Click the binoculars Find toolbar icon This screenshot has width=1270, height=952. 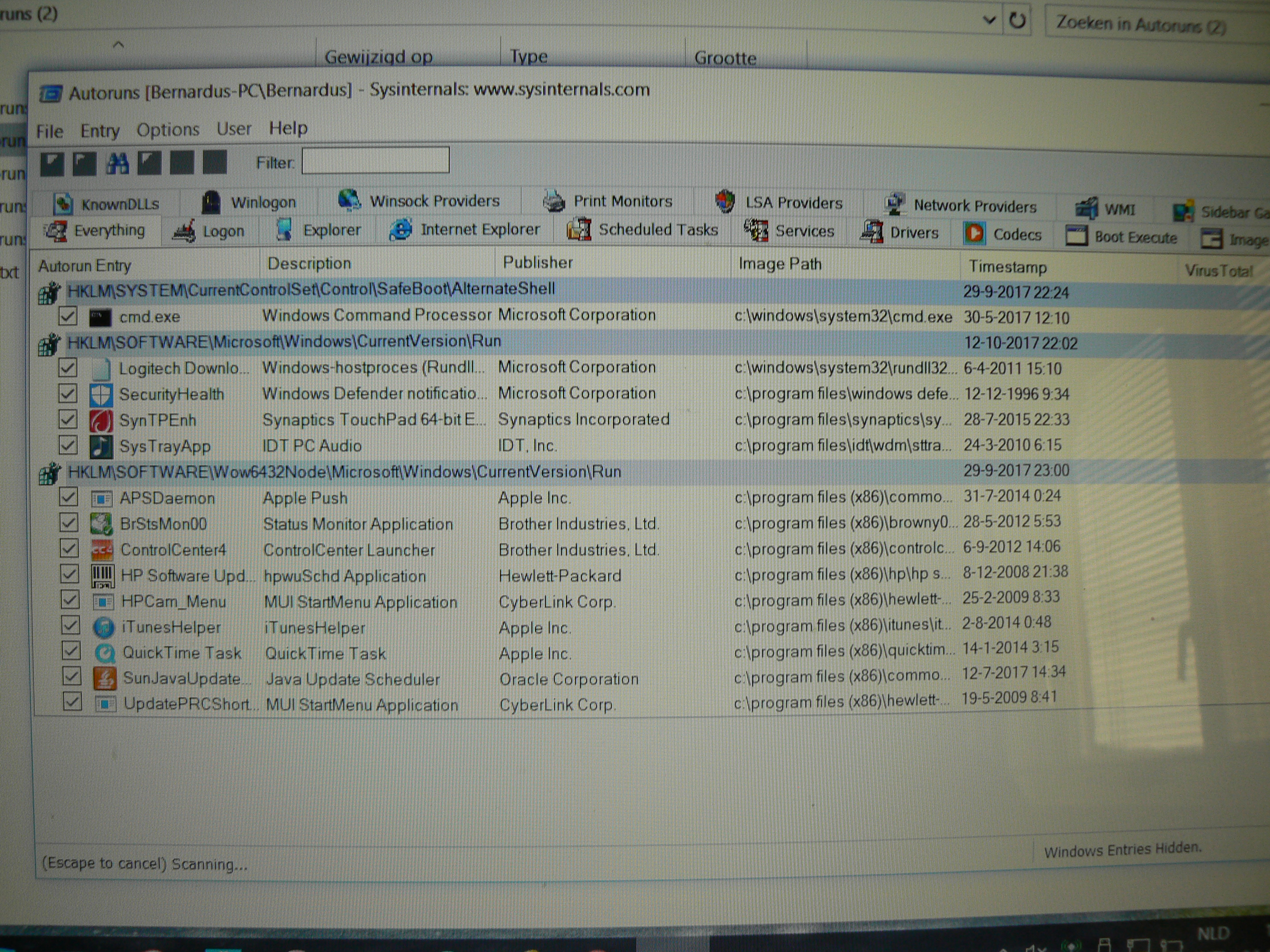pos(117,164)
